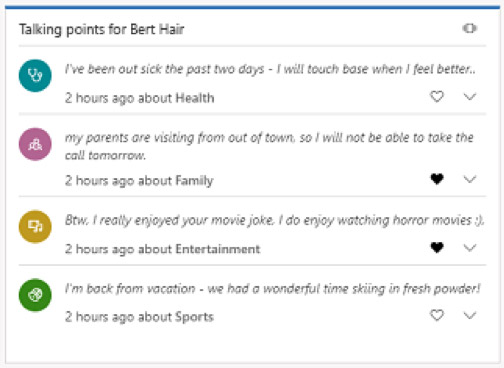The width and height of the screenshot is (504, 368).
Task: Open the 'my parents are visiting' message
Action: pyautogui.click(x=269, y=146)
